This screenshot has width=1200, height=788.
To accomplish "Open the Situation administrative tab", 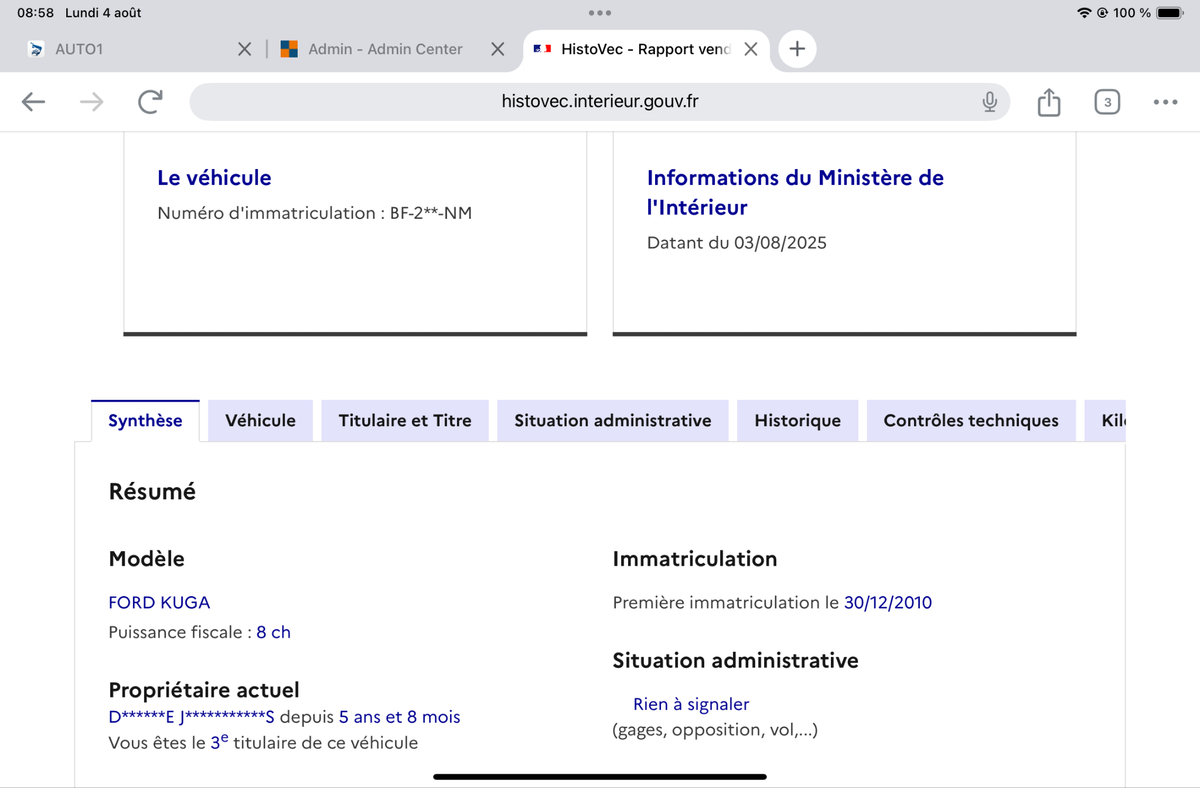I will click(x=613, y=421).
